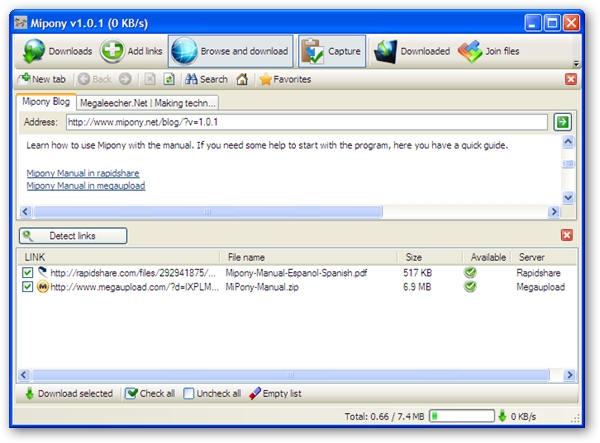Click the browser horizontal scrollbar left arrow
This screenshot has width=600, height=443.
25,212
